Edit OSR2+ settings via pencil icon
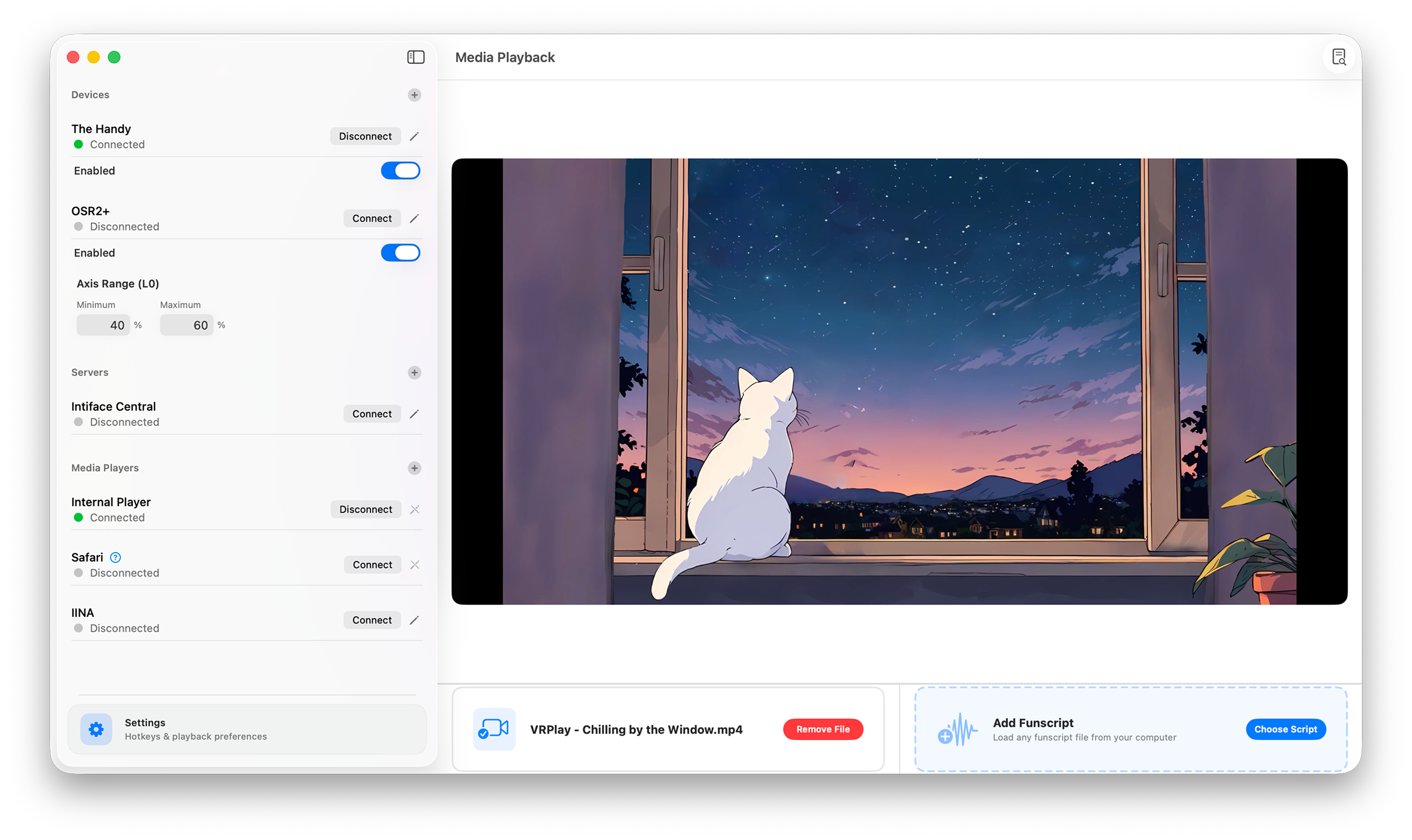This screenshot has width=1412, height=840. [x=414, y=218]
